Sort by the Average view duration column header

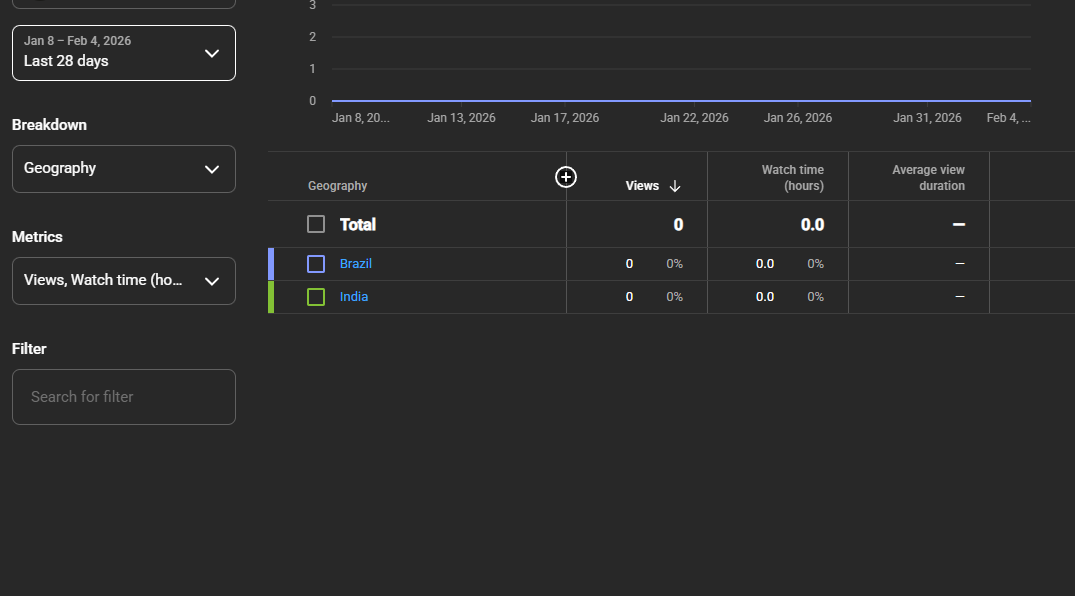pos(928,178)
